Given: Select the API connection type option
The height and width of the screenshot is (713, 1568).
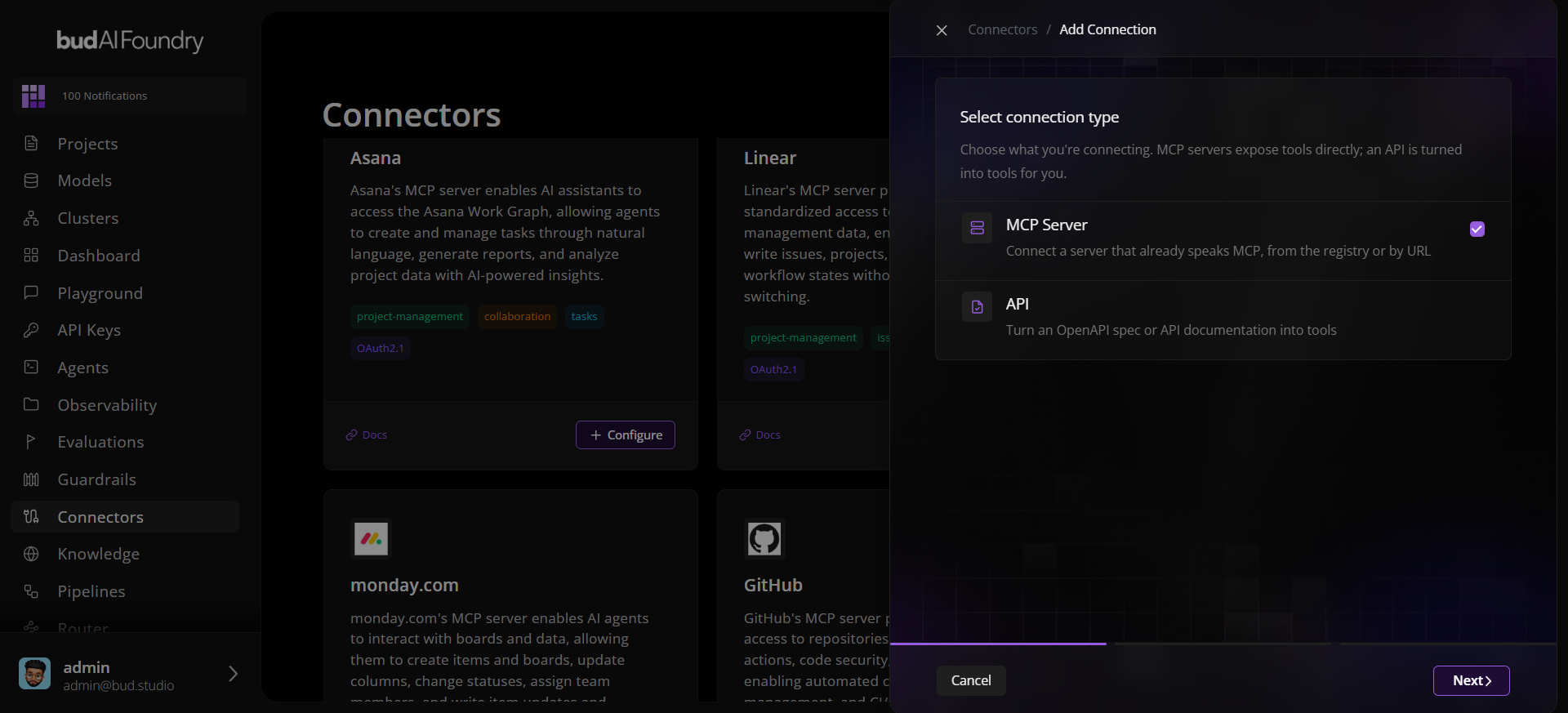Looking at the screenshot, I should [1223, 320].
